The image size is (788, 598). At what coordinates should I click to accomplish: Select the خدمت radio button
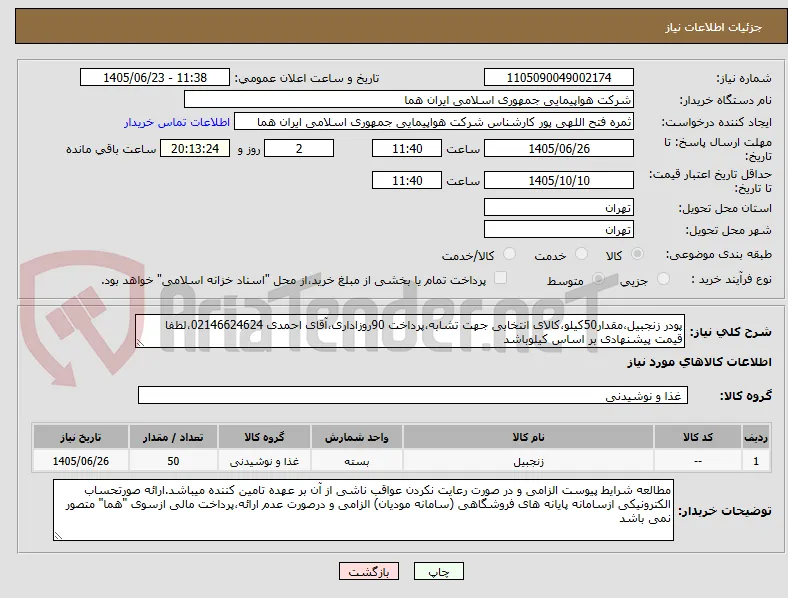(581, 254)
